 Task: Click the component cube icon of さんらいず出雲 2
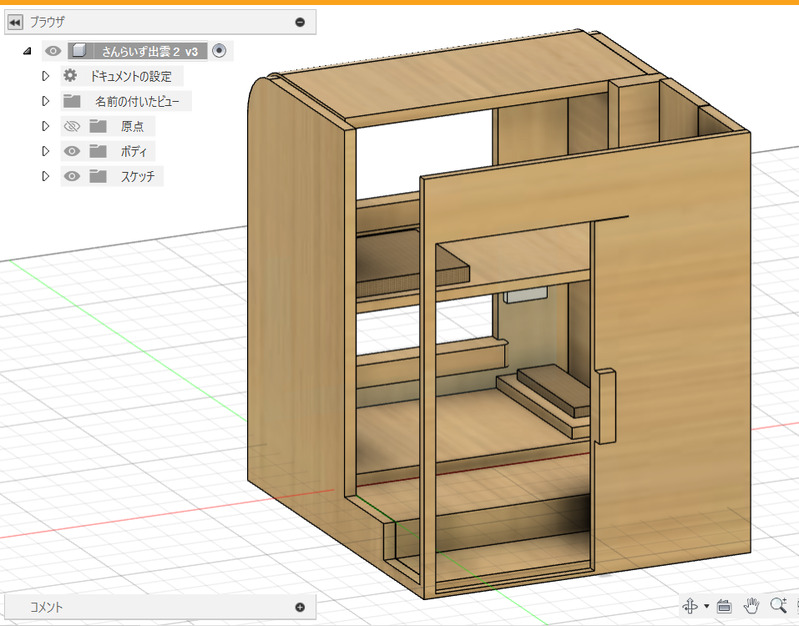click(x=79, y=51)
